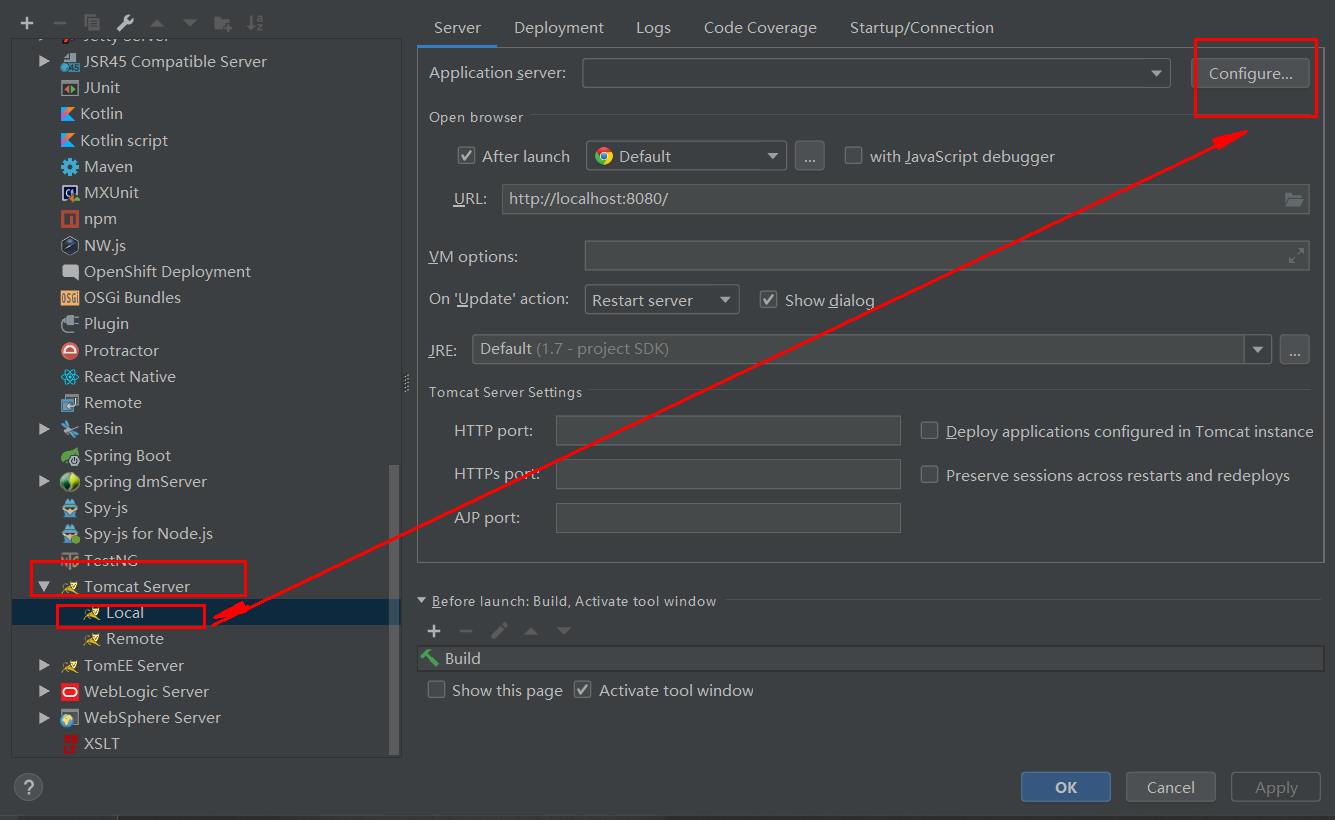Image resolution: width=1335 pixels, height=820 pixels.
Task: Click in the AJP port field
Action: [x=728, y=518]
